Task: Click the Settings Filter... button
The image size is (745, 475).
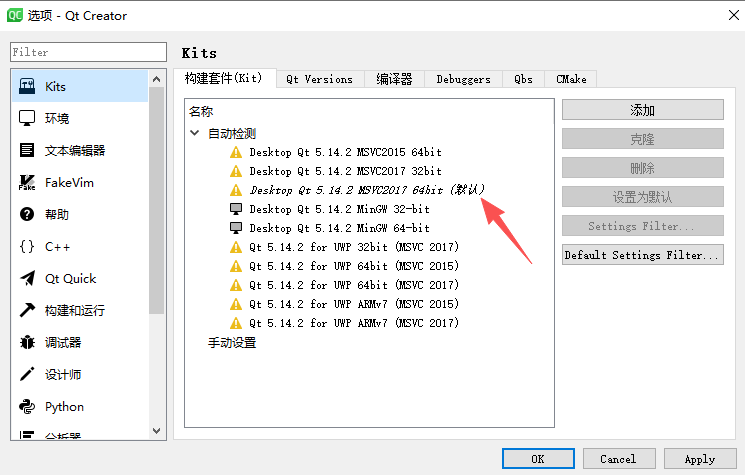Action: [643, 226]
